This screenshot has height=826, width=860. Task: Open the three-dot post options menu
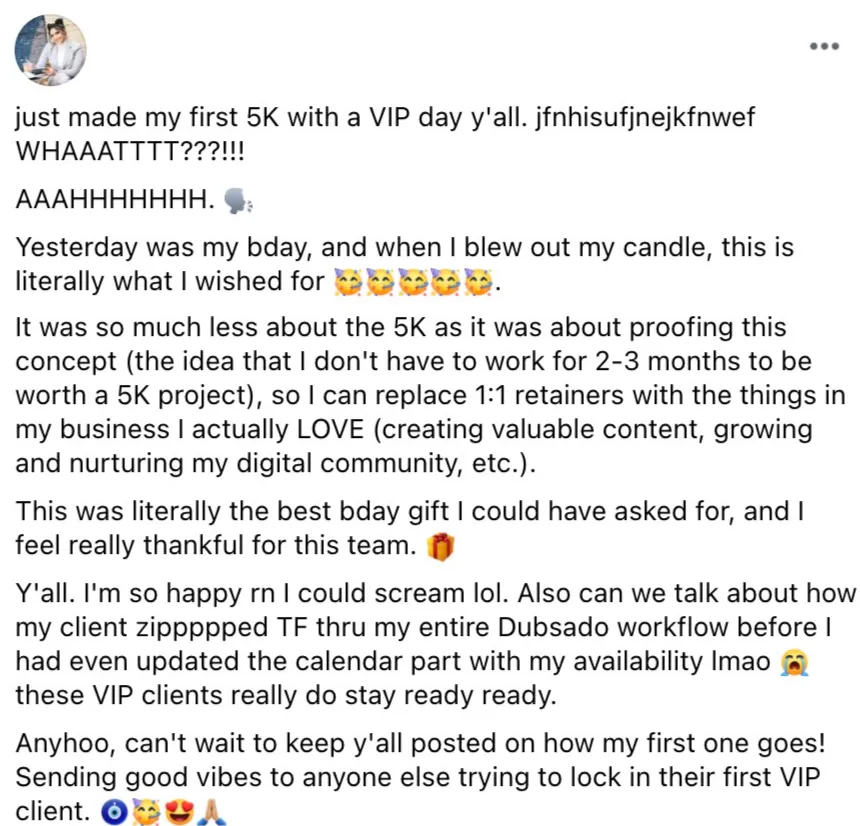(x=824, y=47)
